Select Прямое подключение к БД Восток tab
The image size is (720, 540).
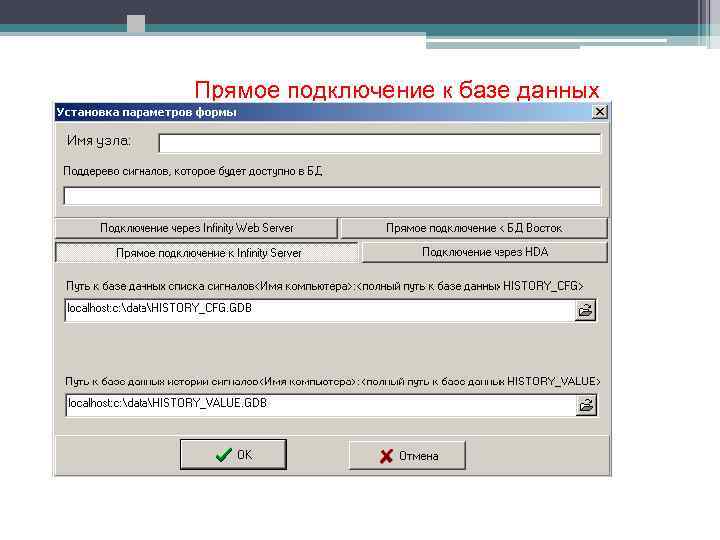pyautogui.click(x=474, y=228)
